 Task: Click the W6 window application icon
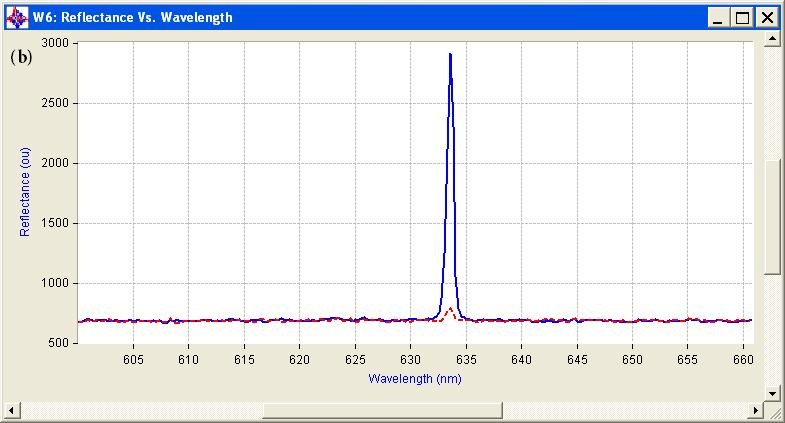(x=17, y=18)
